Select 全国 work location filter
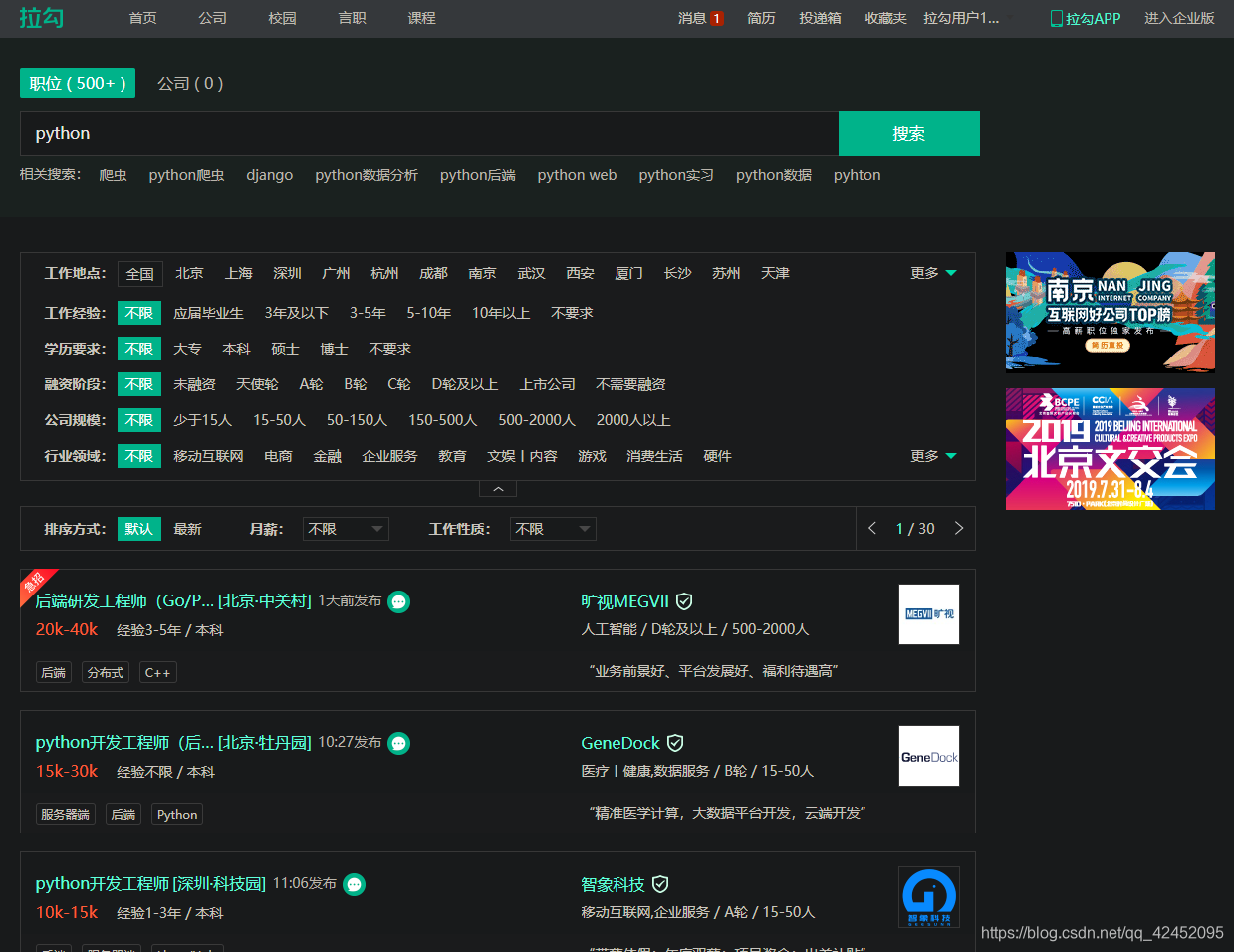Screen dimensions: 1234x952 pos(140,274)
